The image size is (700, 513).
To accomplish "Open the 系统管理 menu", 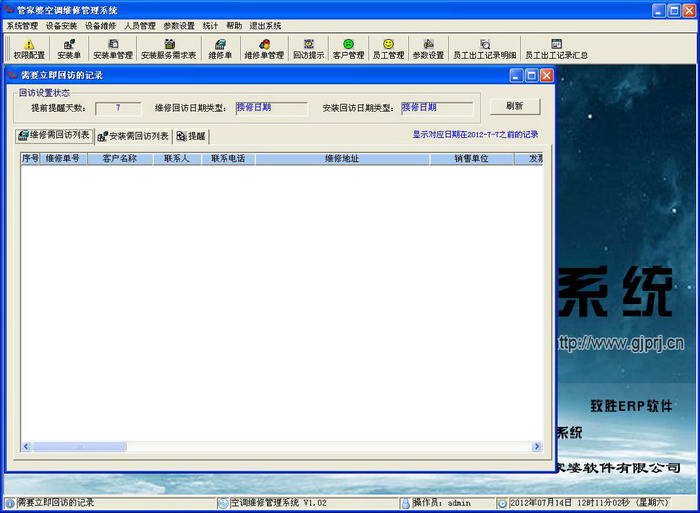I will (x=22, y=26).
